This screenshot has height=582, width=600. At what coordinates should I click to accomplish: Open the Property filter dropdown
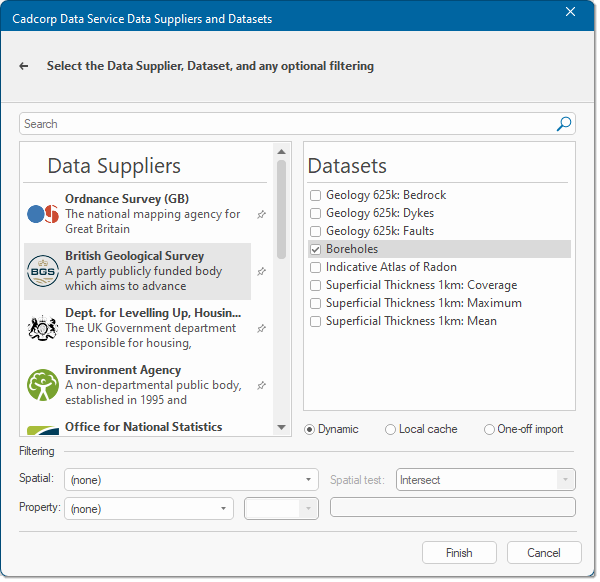pos(149,509)
